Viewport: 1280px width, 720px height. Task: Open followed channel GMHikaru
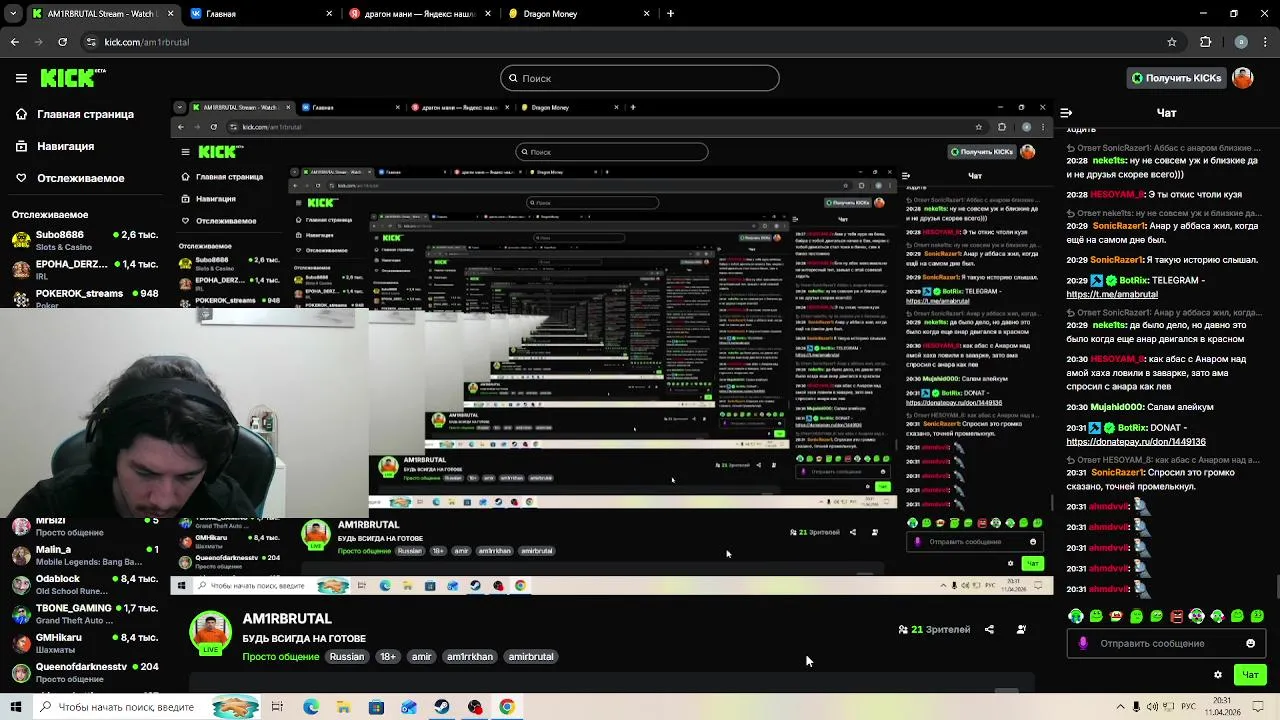pyautogui.click(x=85, y=643)
